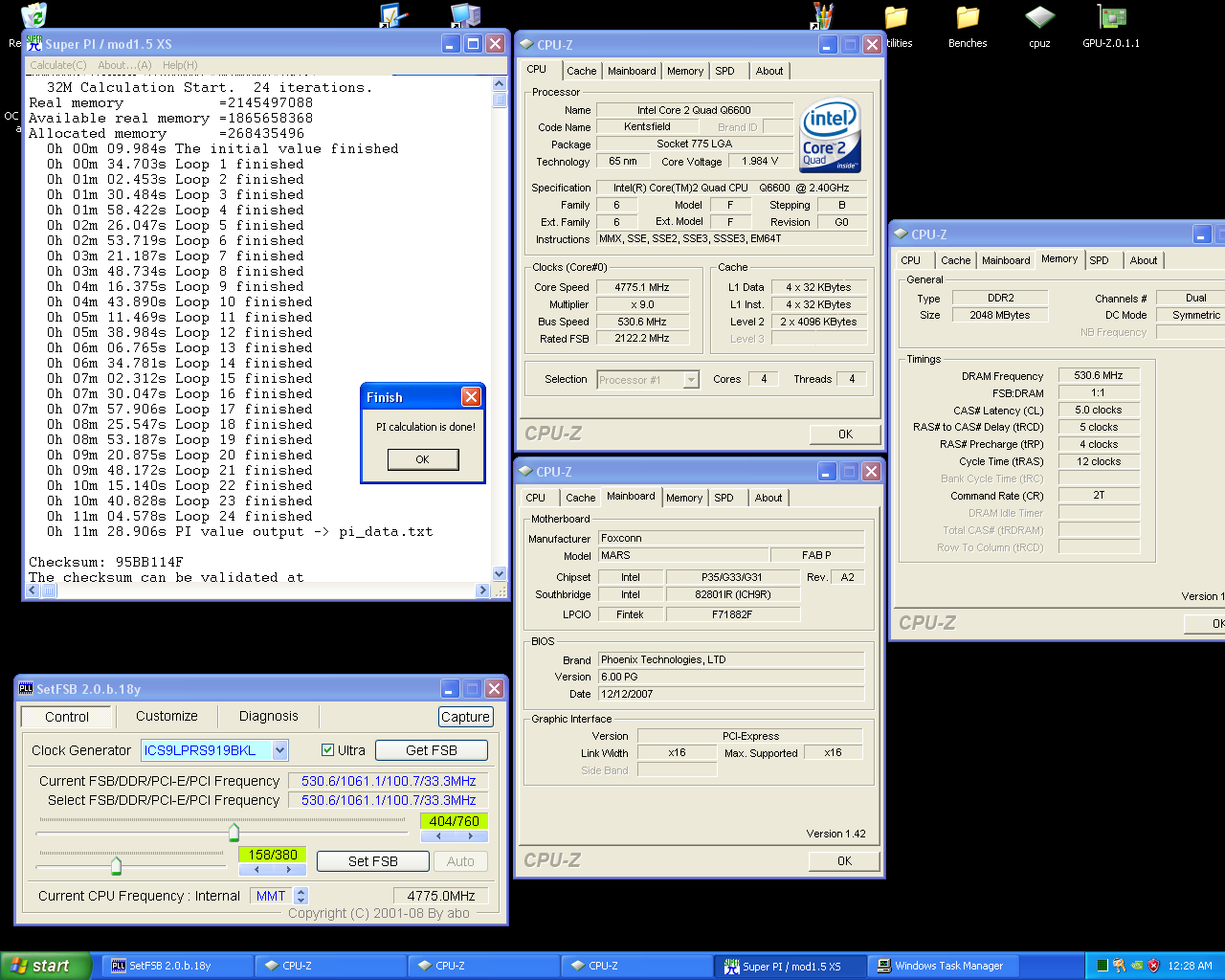Viewport: 1225px width, 980px height.
Task: Open About tab in CPU-Z Memory window
Action: point(1143,260)
